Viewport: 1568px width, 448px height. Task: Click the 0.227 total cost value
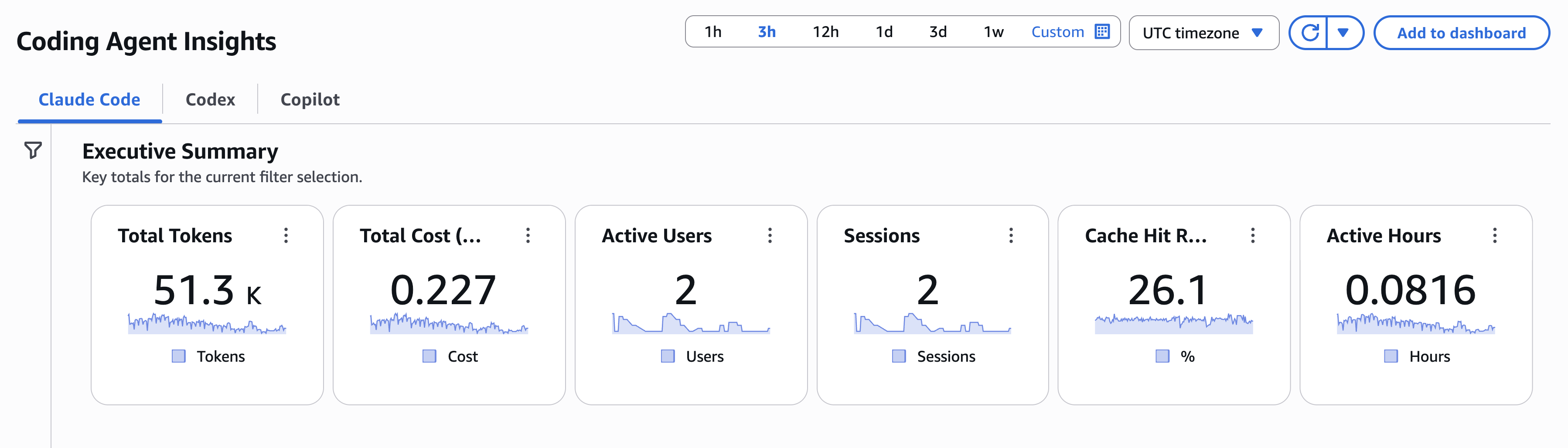coord(443,290)
